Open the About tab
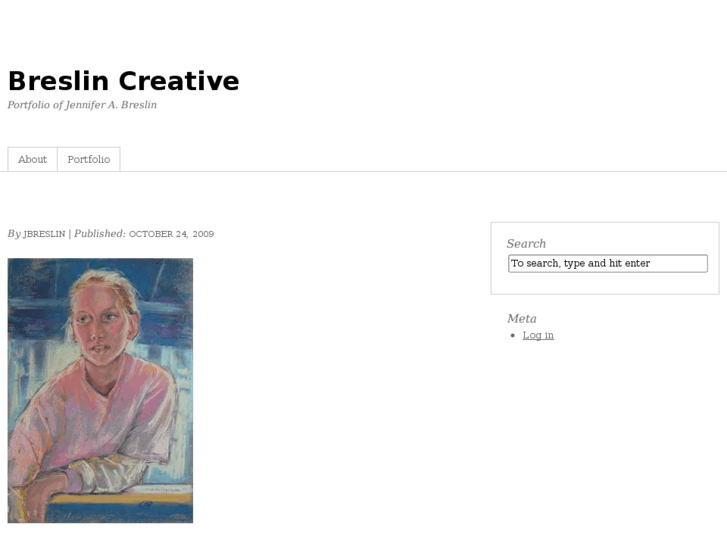Image resolution: width=727 pixels, height=545 pixels. point(32,159)
